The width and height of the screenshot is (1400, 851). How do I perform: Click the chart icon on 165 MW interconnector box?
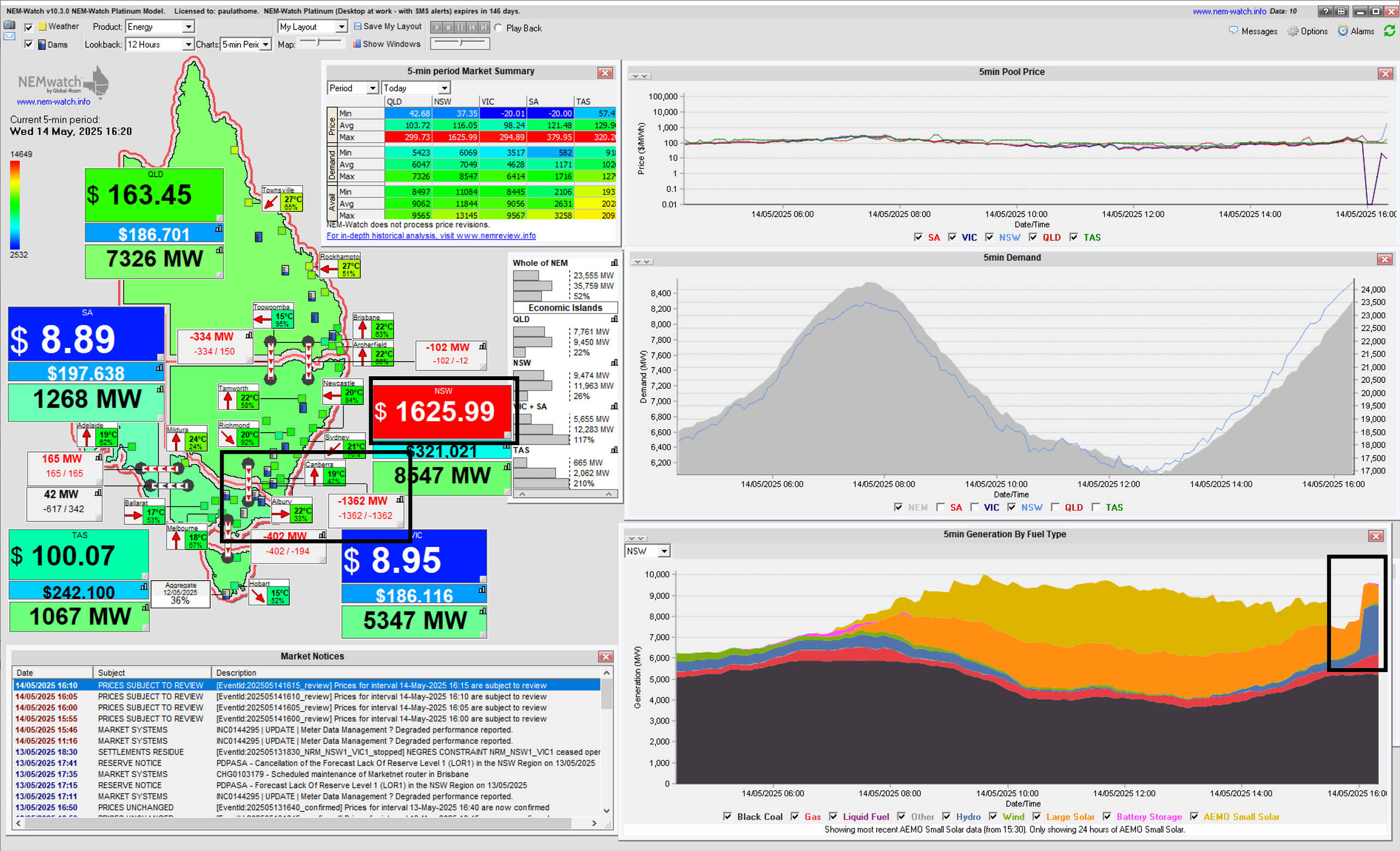pos(98,457)
